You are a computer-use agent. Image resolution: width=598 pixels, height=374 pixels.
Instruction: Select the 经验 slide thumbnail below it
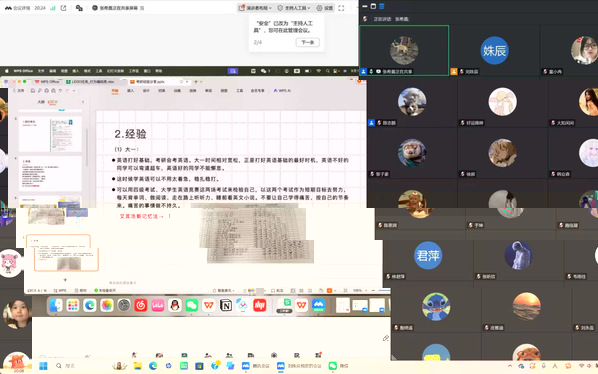[x=50, y=173]
